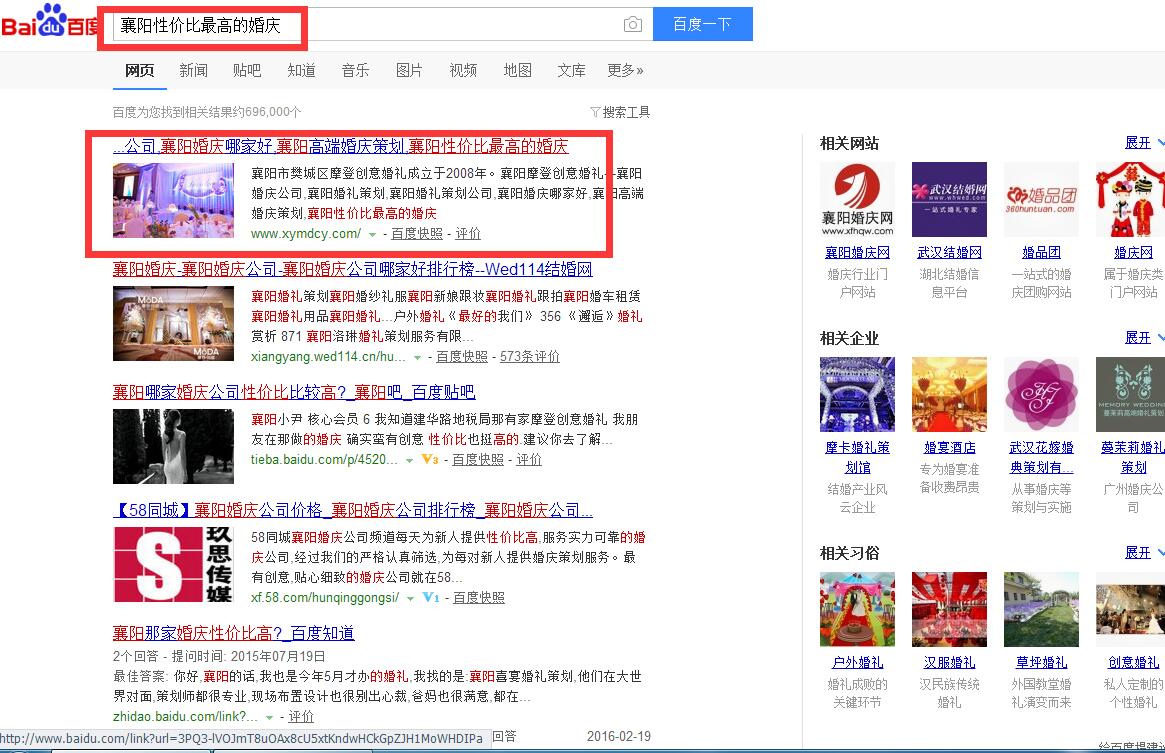
Task: Switch to the 新闻 tab
Action: [x=193, y=70]
